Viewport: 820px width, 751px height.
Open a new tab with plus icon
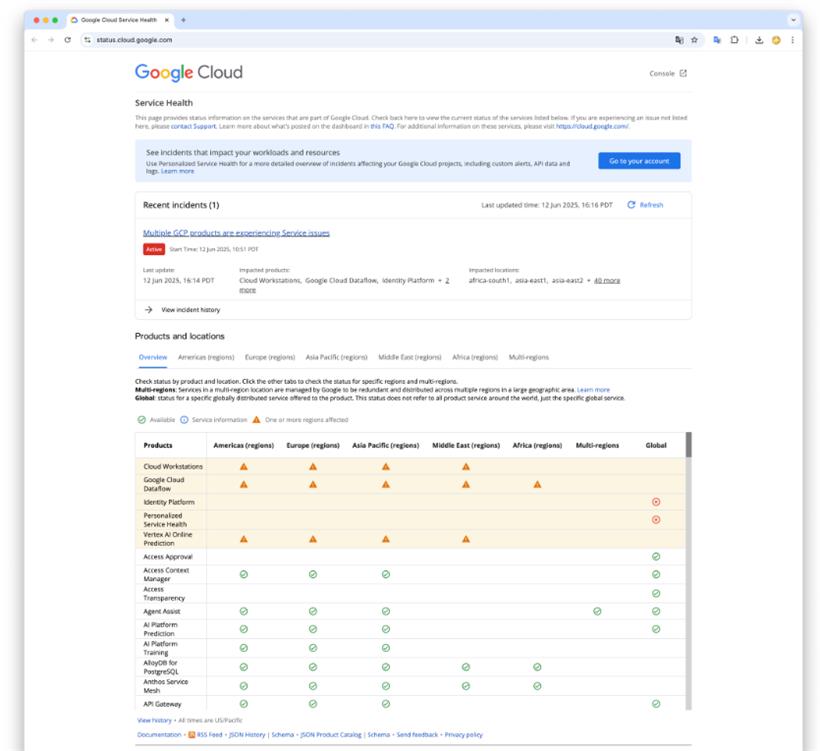point(183,20)
